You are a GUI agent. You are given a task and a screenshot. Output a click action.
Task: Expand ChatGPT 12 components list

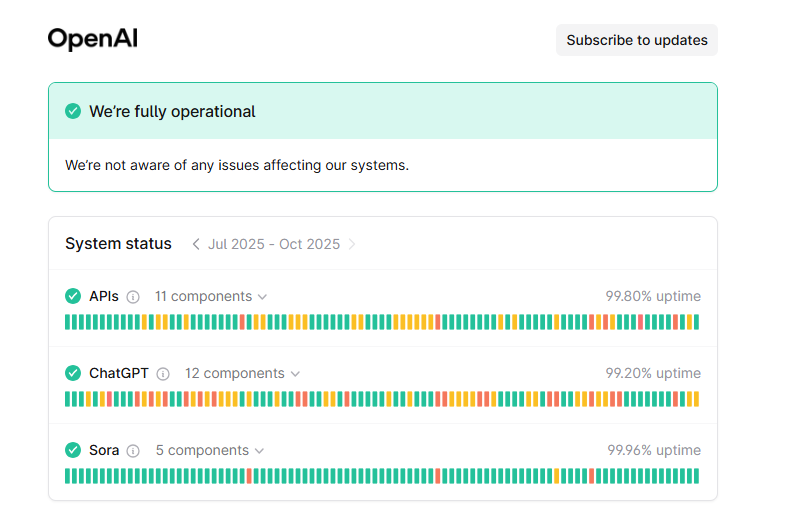pos(242,373)
